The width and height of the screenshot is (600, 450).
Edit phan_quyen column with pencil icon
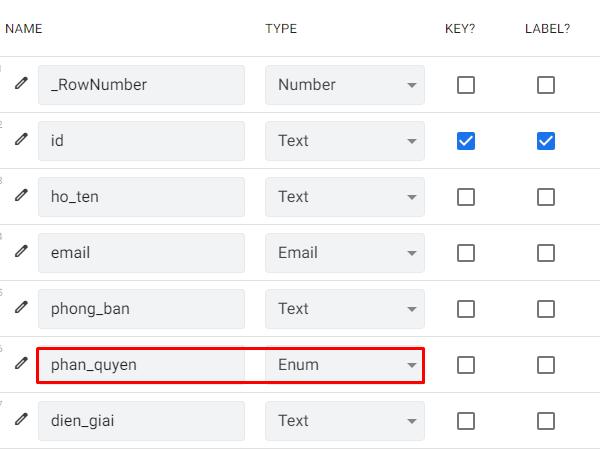(21, 364)
